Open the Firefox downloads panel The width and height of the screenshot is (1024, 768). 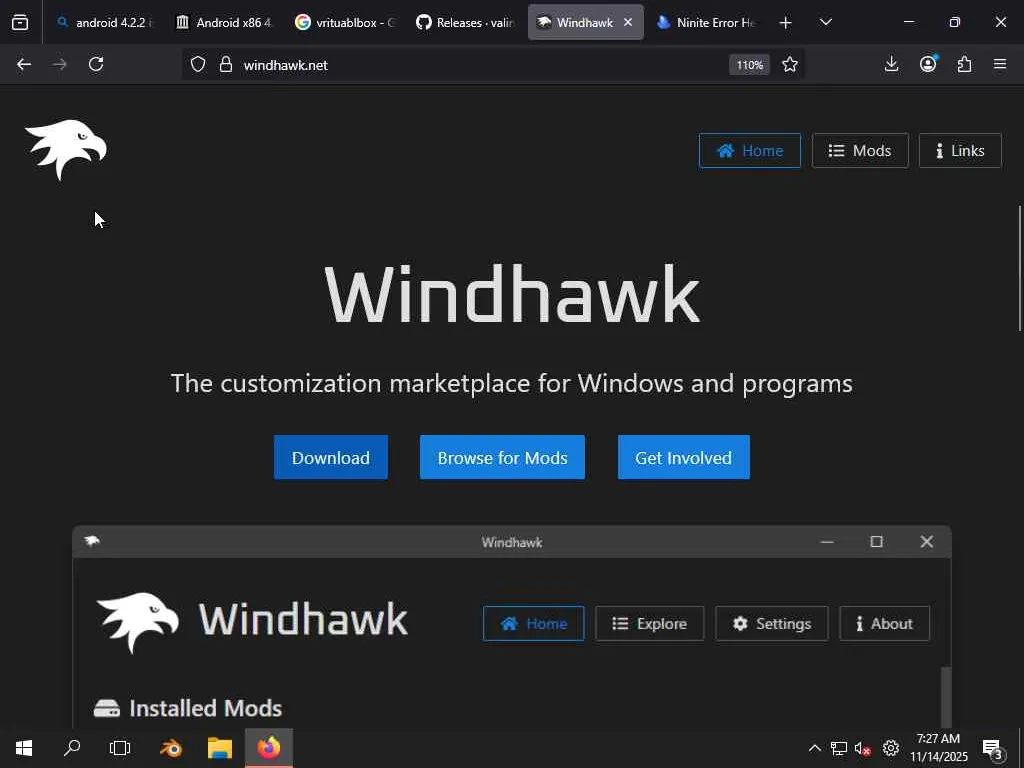point(891,64)
